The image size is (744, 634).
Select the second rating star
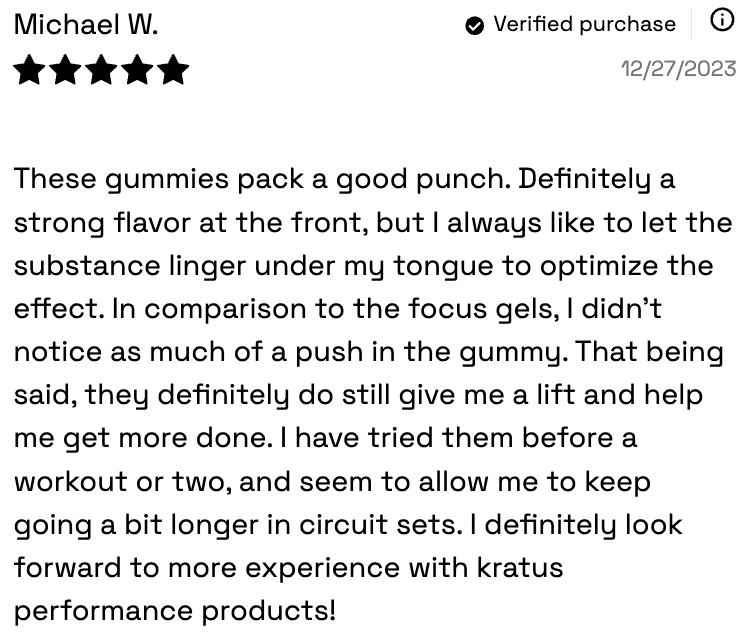[65, 70]
